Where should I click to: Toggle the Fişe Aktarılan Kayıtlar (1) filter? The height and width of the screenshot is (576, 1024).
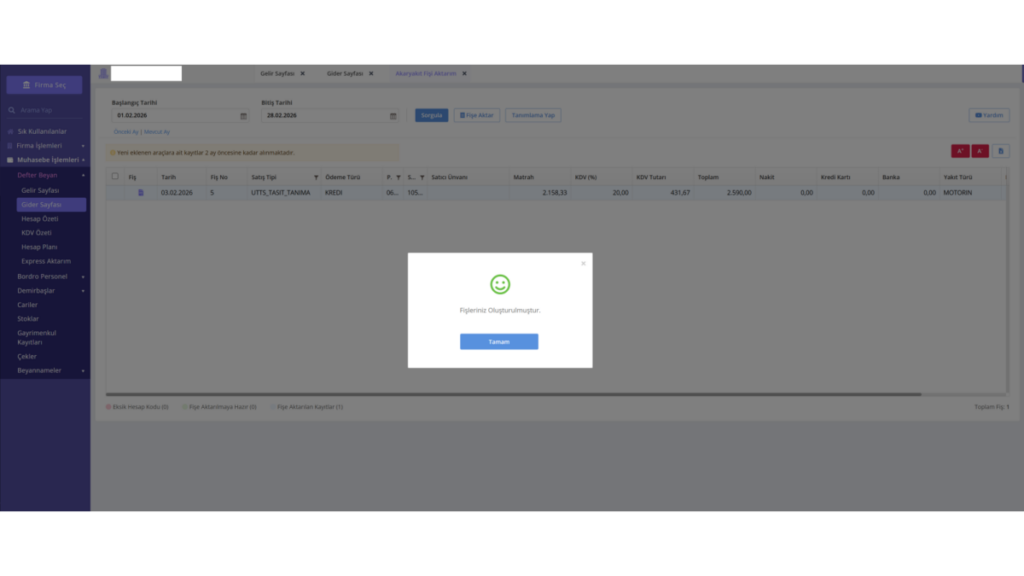coord(306,407)
